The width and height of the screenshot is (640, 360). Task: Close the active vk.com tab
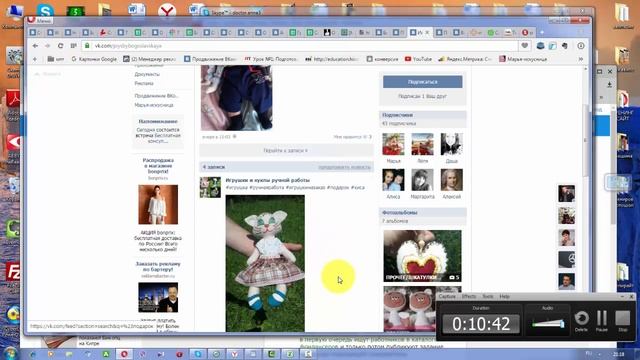428,32
